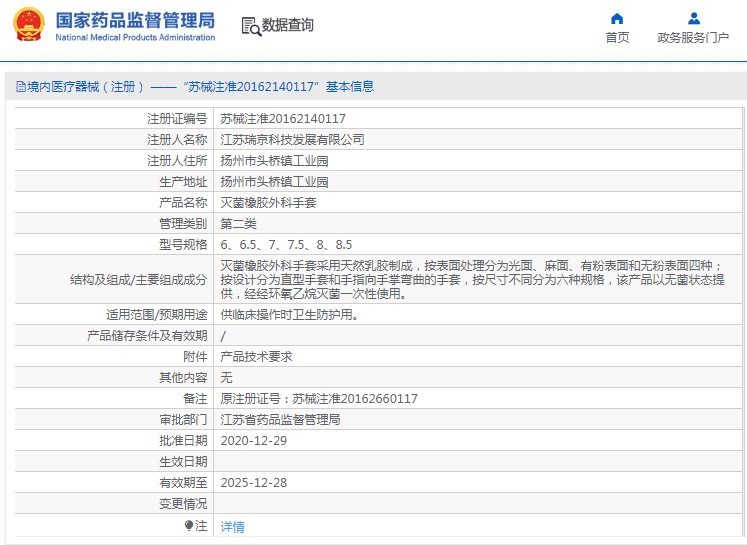Open 政务服务门户 user icon

pyautogui.click(x=694, y=19)
